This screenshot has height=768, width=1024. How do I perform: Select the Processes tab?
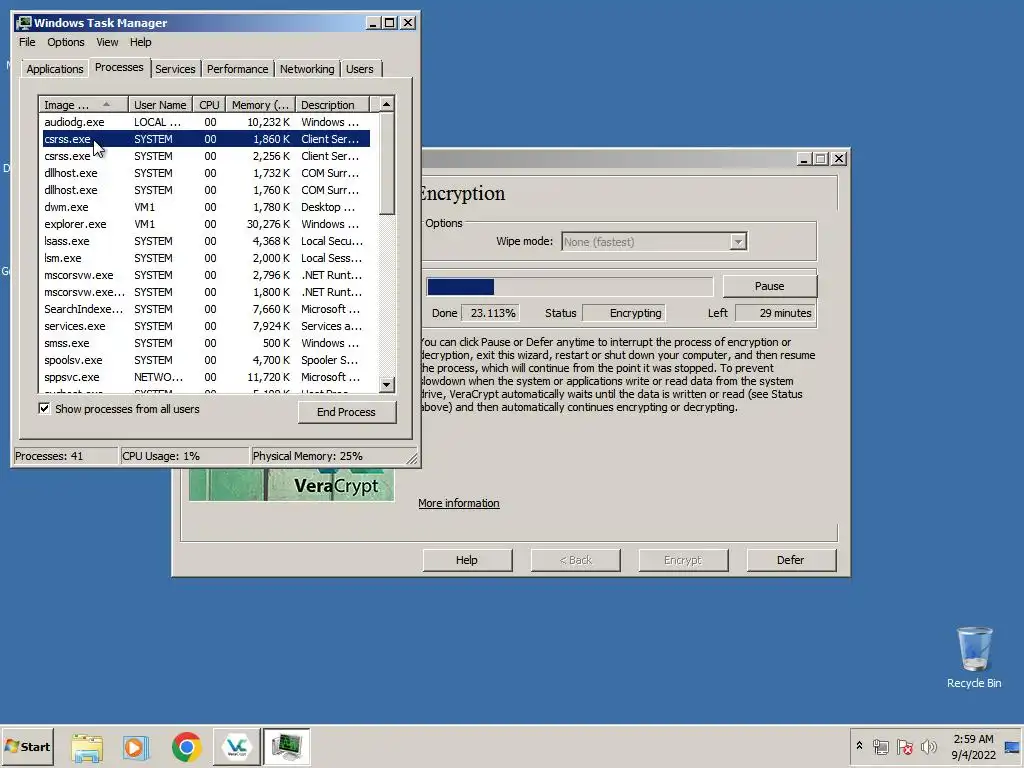click(119, 67)
